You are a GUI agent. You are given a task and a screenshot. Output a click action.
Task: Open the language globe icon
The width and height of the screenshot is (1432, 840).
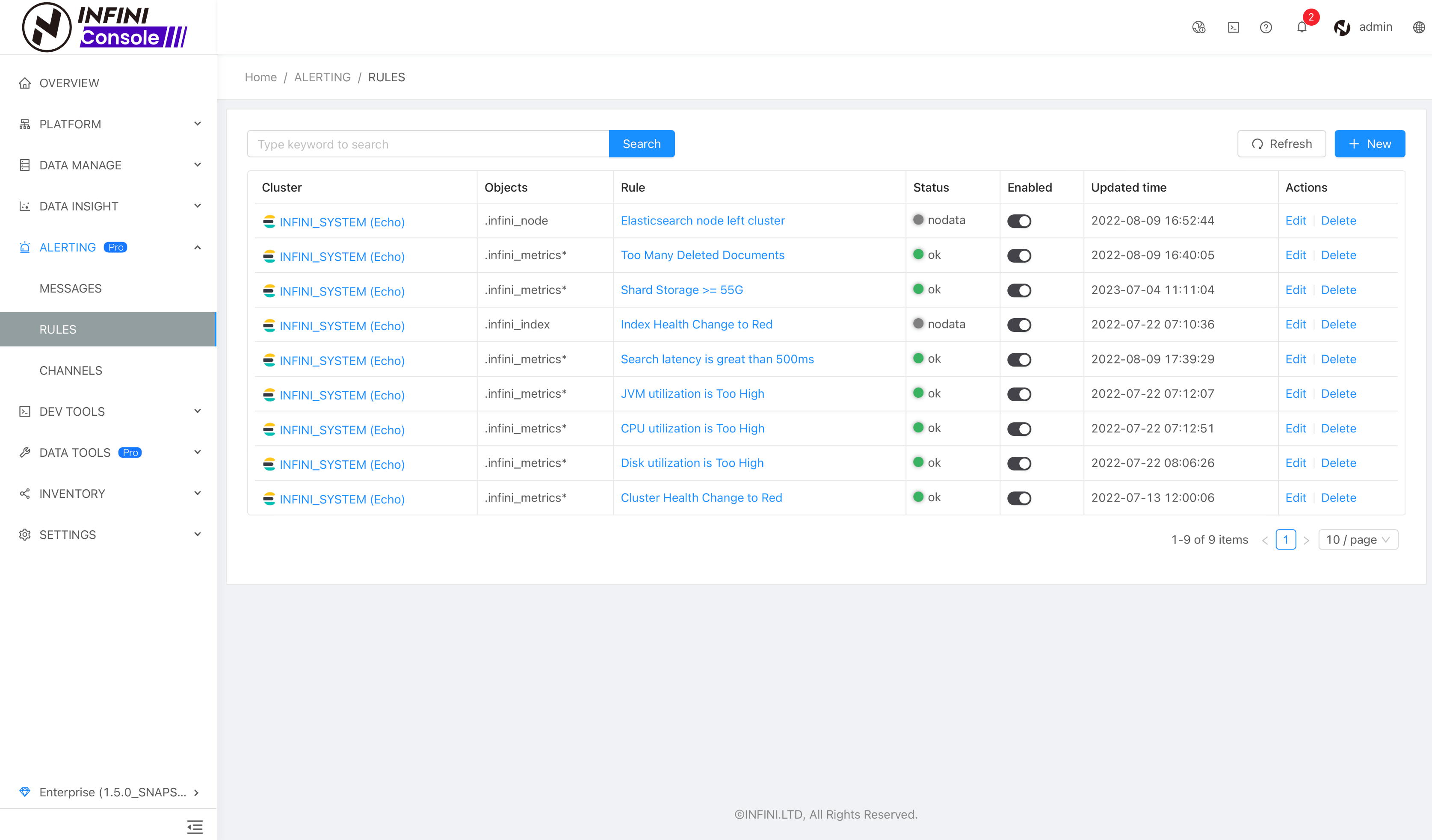click(1419, 27)
